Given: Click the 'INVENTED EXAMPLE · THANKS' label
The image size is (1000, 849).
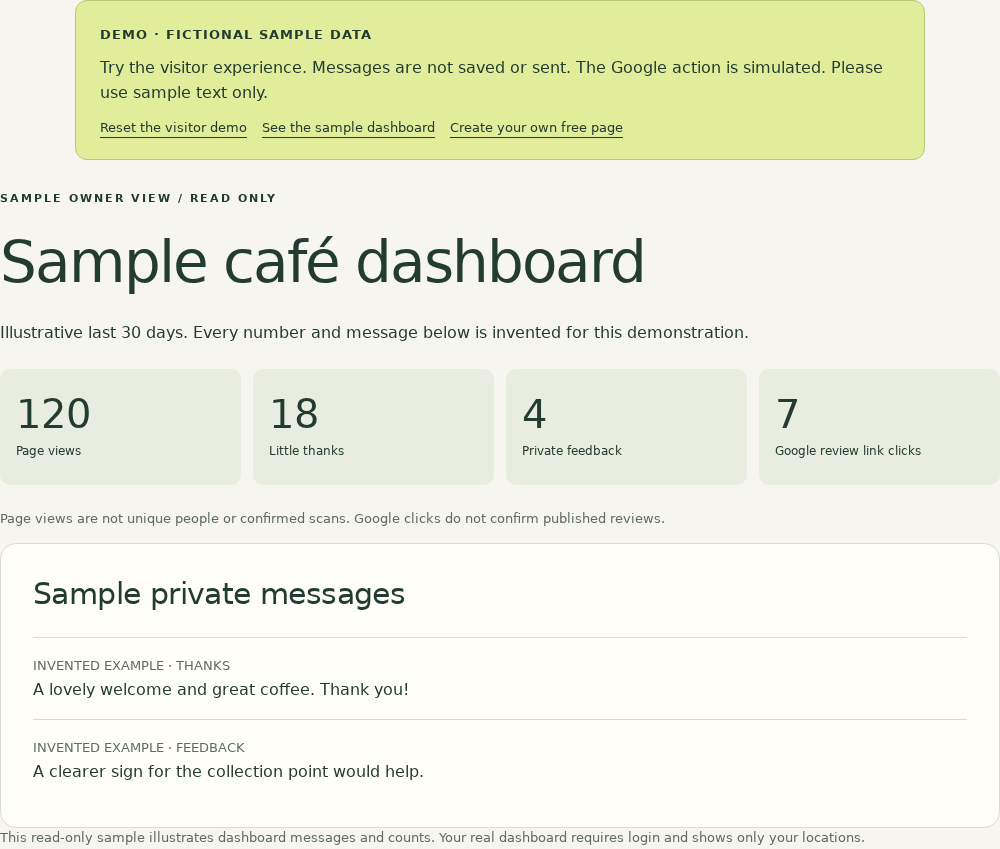Looking at the screenshot, I should 131,665.
